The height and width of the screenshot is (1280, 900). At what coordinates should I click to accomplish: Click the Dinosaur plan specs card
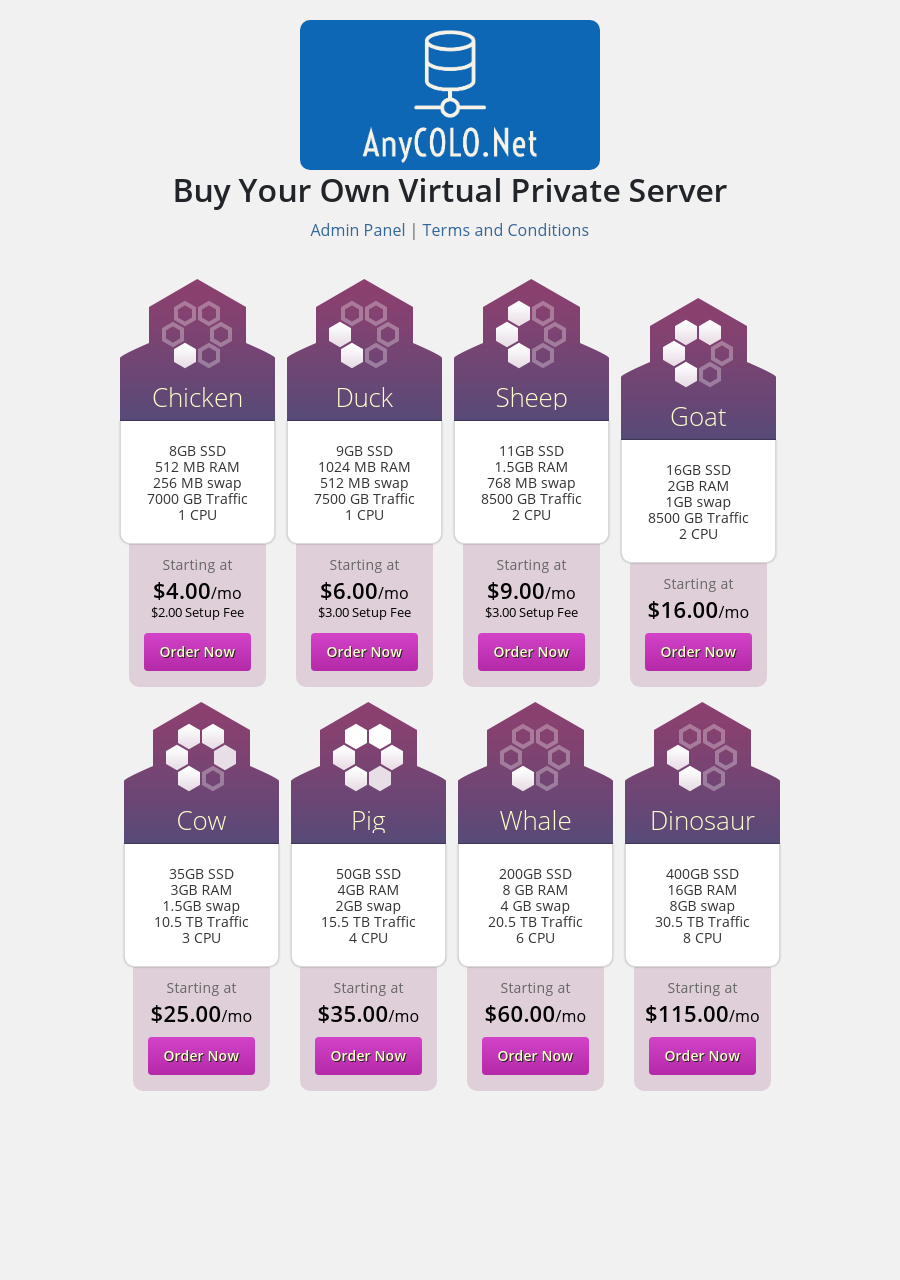(702, 906)
